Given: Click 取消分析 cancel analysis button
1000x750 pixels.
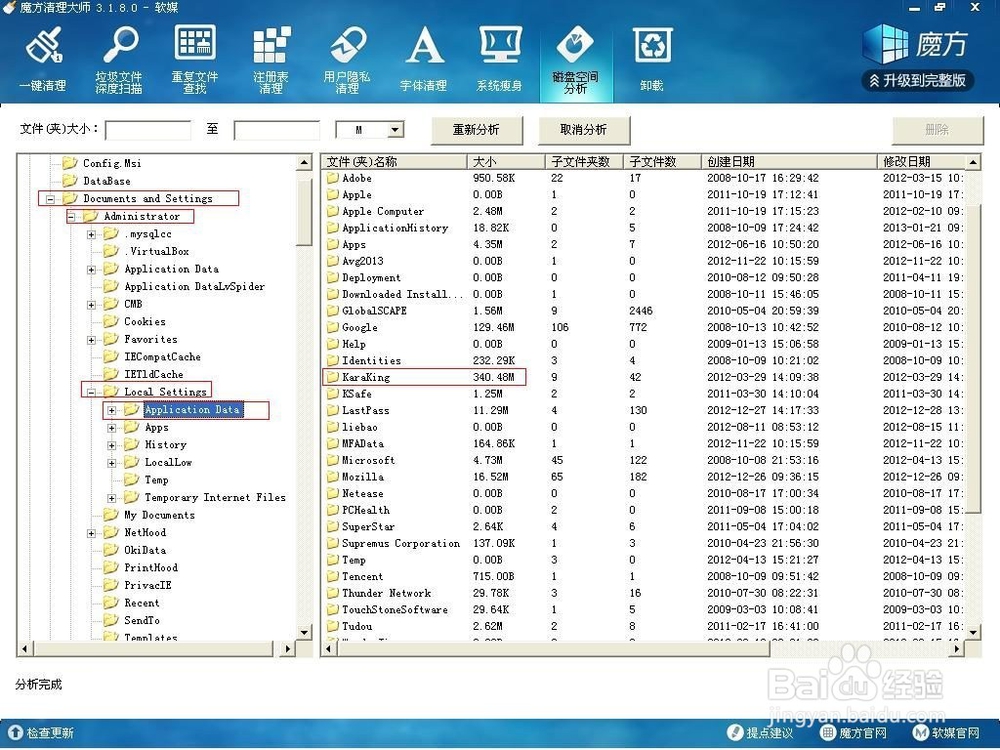Looking at the screenshot, I should (584, 129).
